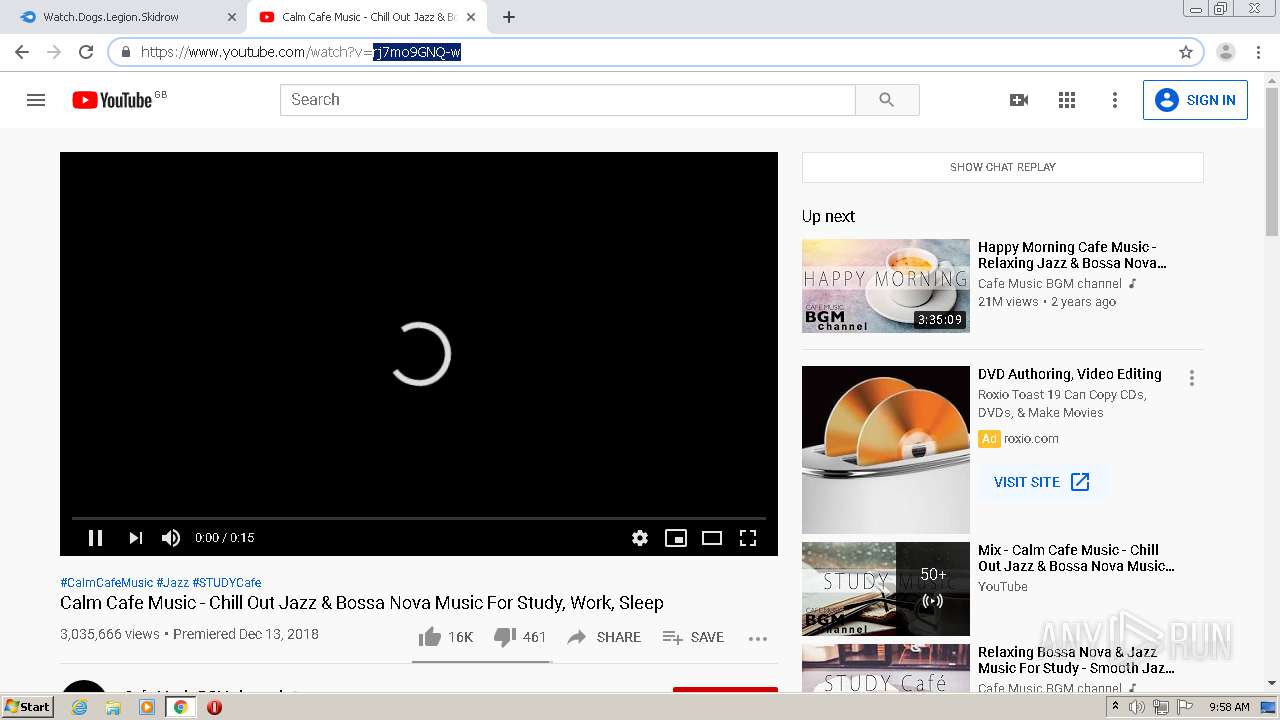Viewport: 1280px width, 720px height.
Task: Click inside the YouTube search field
Action: 567,100
